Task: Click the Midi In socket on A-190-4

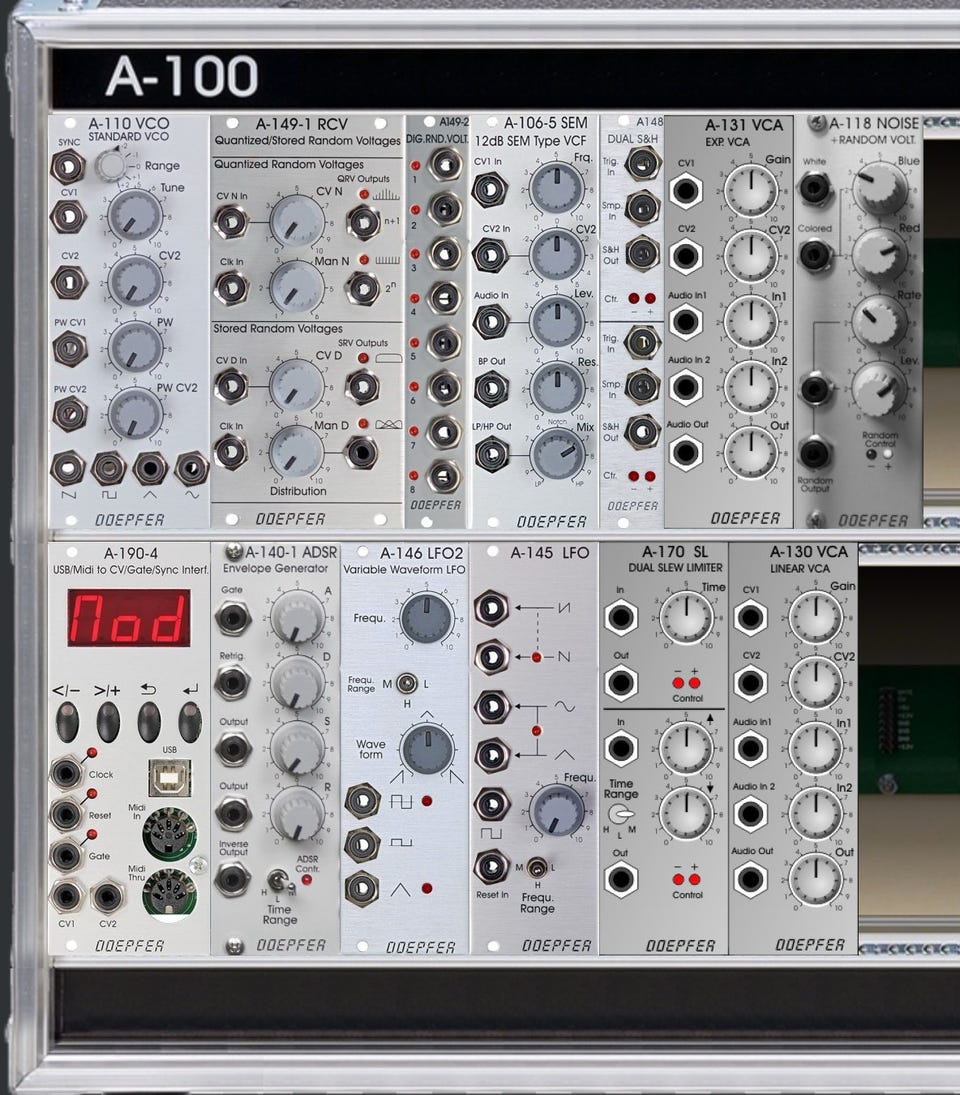Action: pyautogui.click(x=170, y=833)
